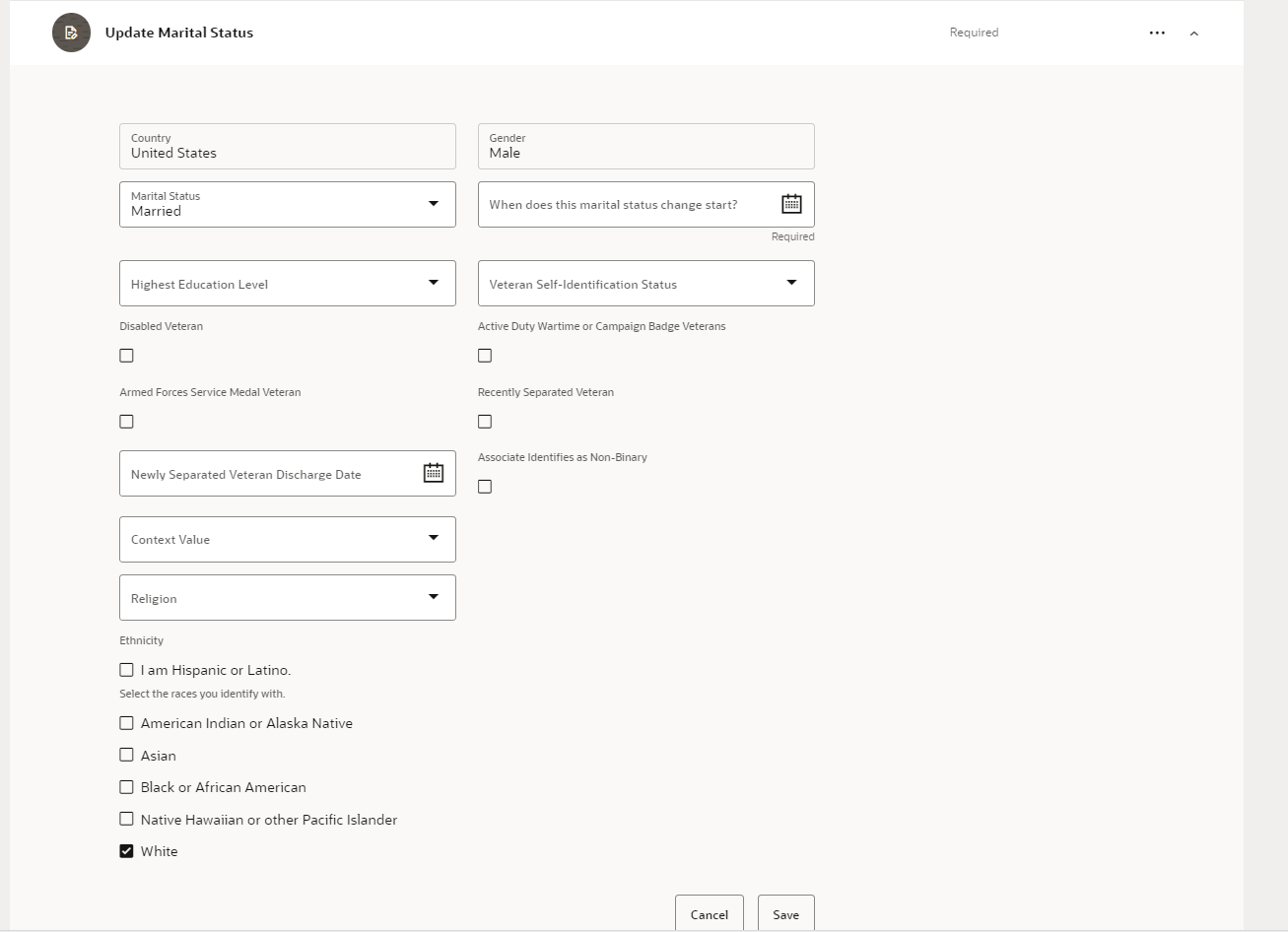
Task: Check Associate Identifies as Non-Binary box
Action: [485, 487]
